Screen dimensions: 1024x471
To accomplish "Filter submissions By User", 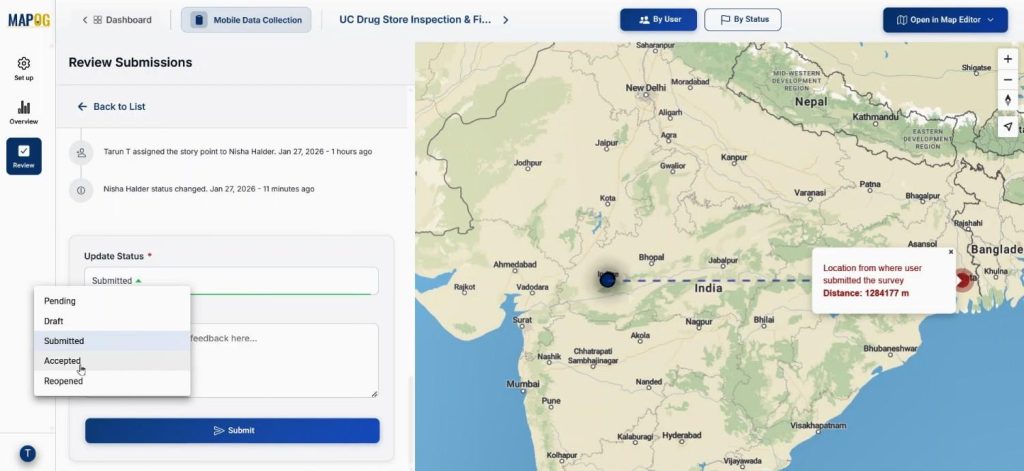I will pos(658,20).
